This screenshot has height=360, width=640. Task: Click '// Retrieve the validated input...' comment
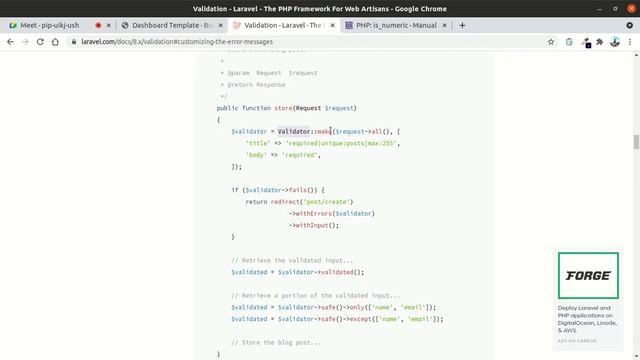tap(292, 260)
